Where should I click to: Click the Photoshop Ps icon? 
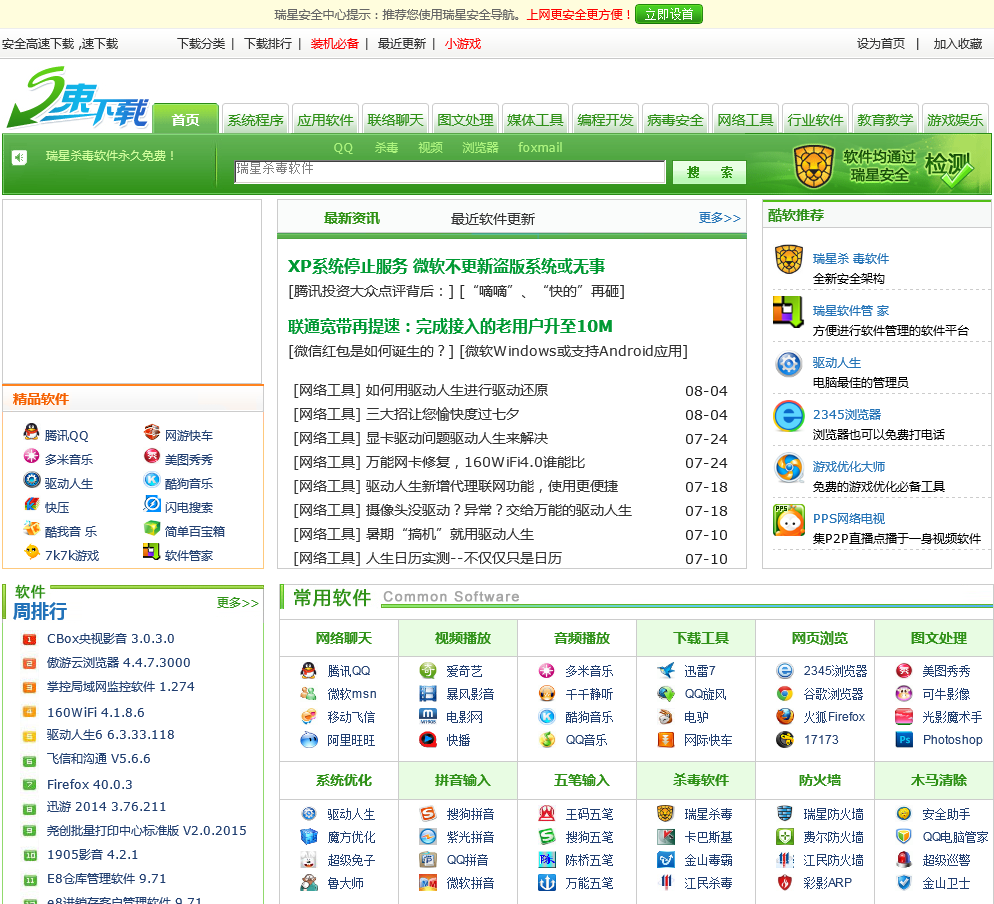(904, 739)
